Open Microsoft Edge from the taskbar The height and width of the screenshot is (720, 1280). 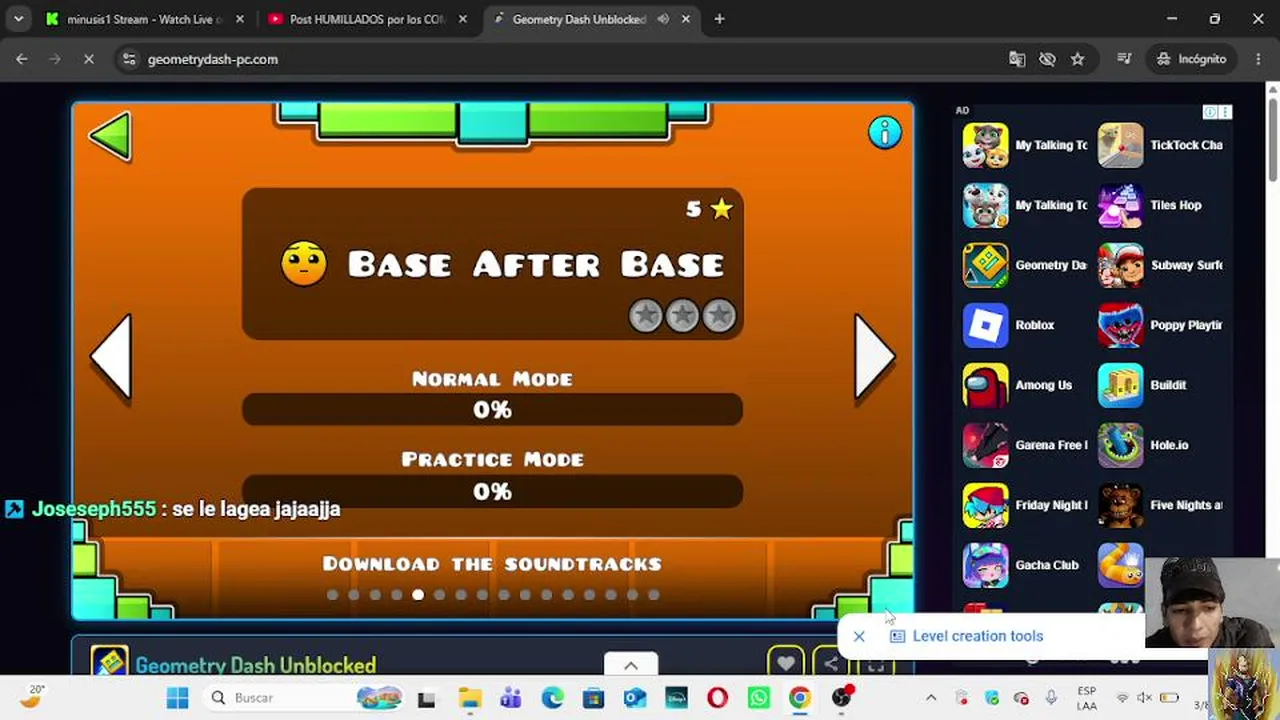tap(552, 698)
